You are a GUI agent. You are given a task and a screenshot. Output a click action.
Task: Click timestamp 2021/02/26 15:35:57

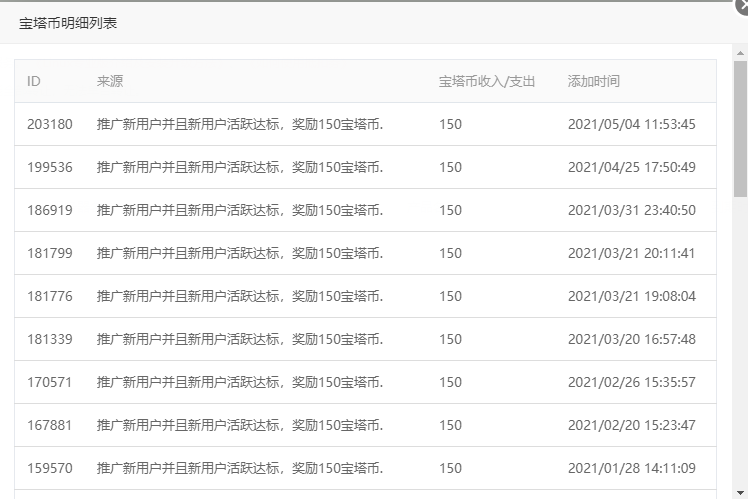tap(632, 382)
